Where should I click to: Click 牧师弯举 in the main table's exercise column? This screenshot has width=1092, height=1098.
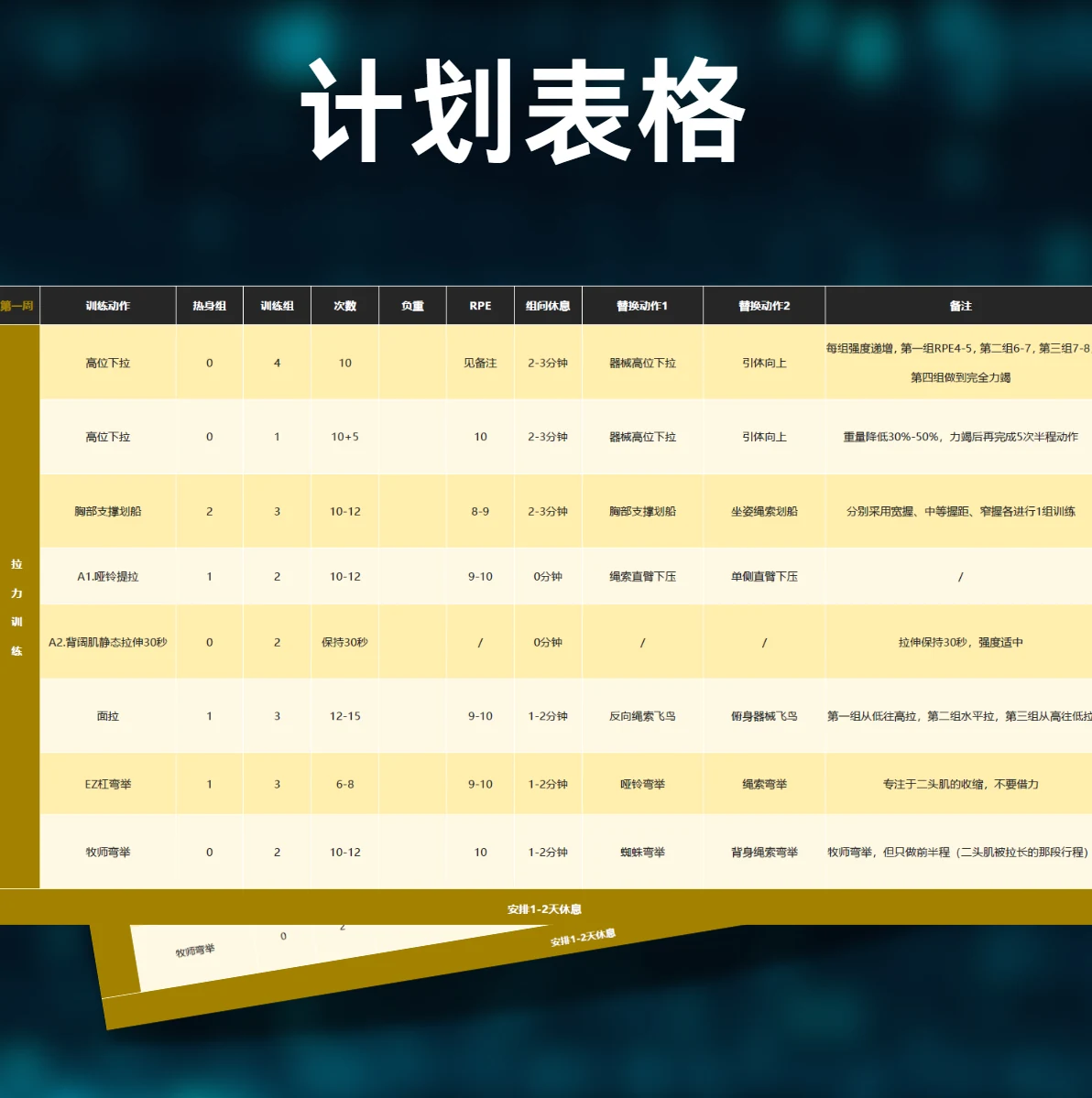[108, 853]
